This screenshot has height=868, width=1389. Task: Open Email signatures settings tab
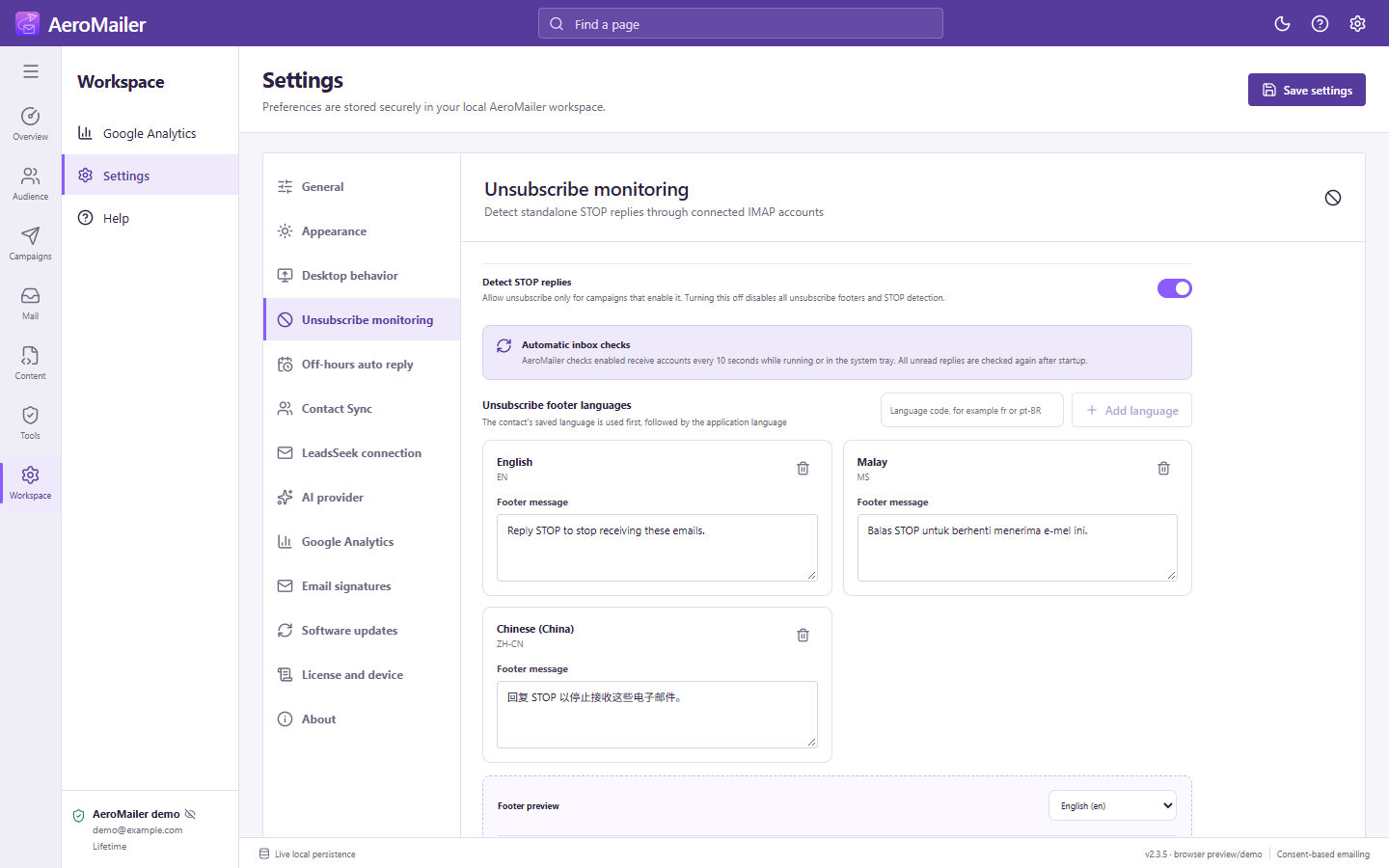pyautogui.click(x=362, y=586)
